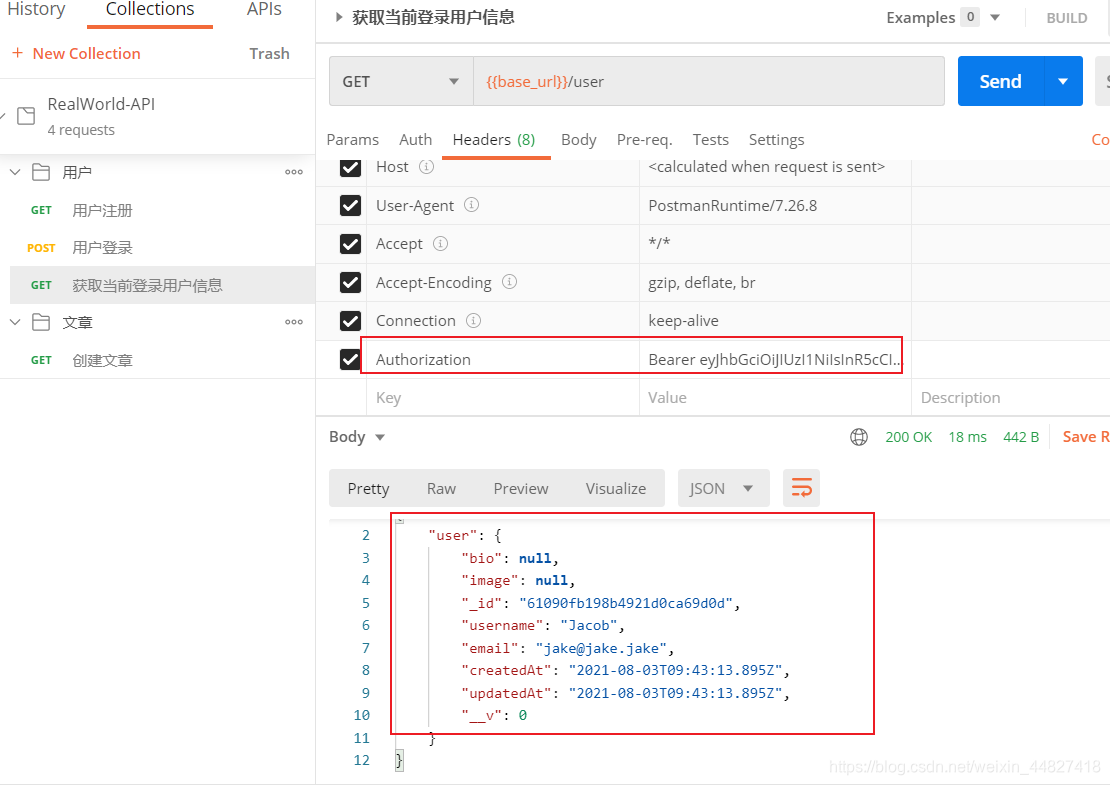1110x785 pixels.
Task: Open the Settings tab
Action: point(777,139)
